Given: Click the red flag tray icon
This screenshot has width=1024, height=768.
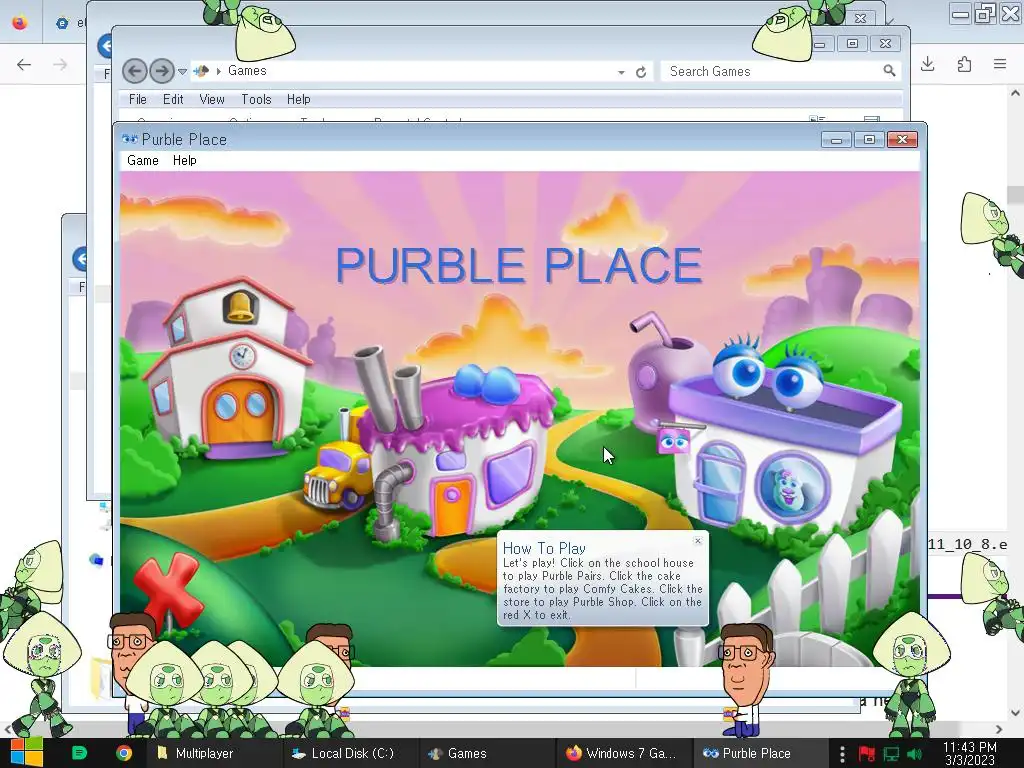Looking at the screenshot, I should tap(866, 754).
